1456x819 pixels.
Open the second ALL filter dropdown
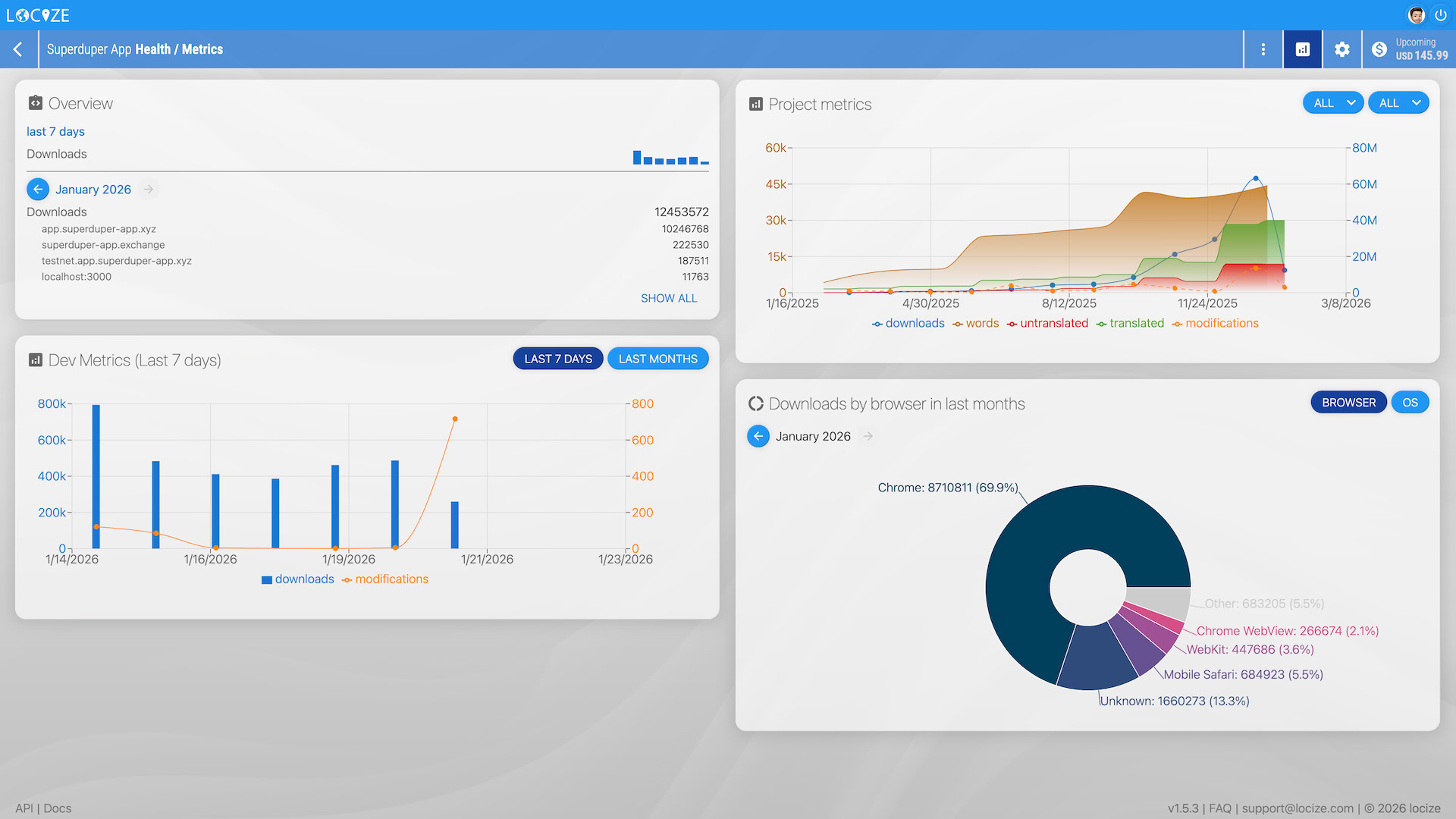[1398, 102]
